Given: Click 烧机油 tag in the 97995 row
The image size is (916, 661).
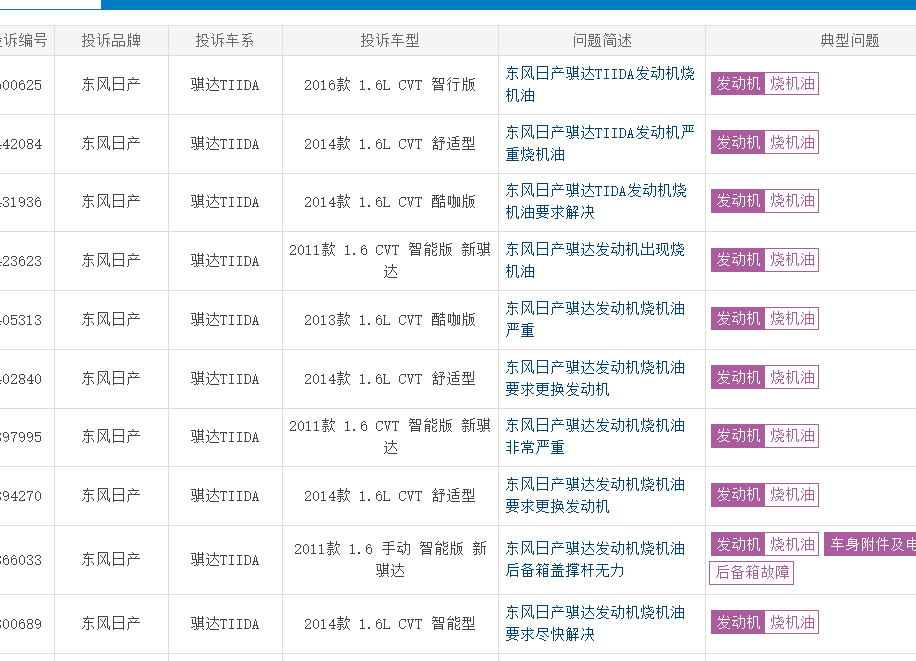Looking at the screenshot, I should [x=792, y=436].
